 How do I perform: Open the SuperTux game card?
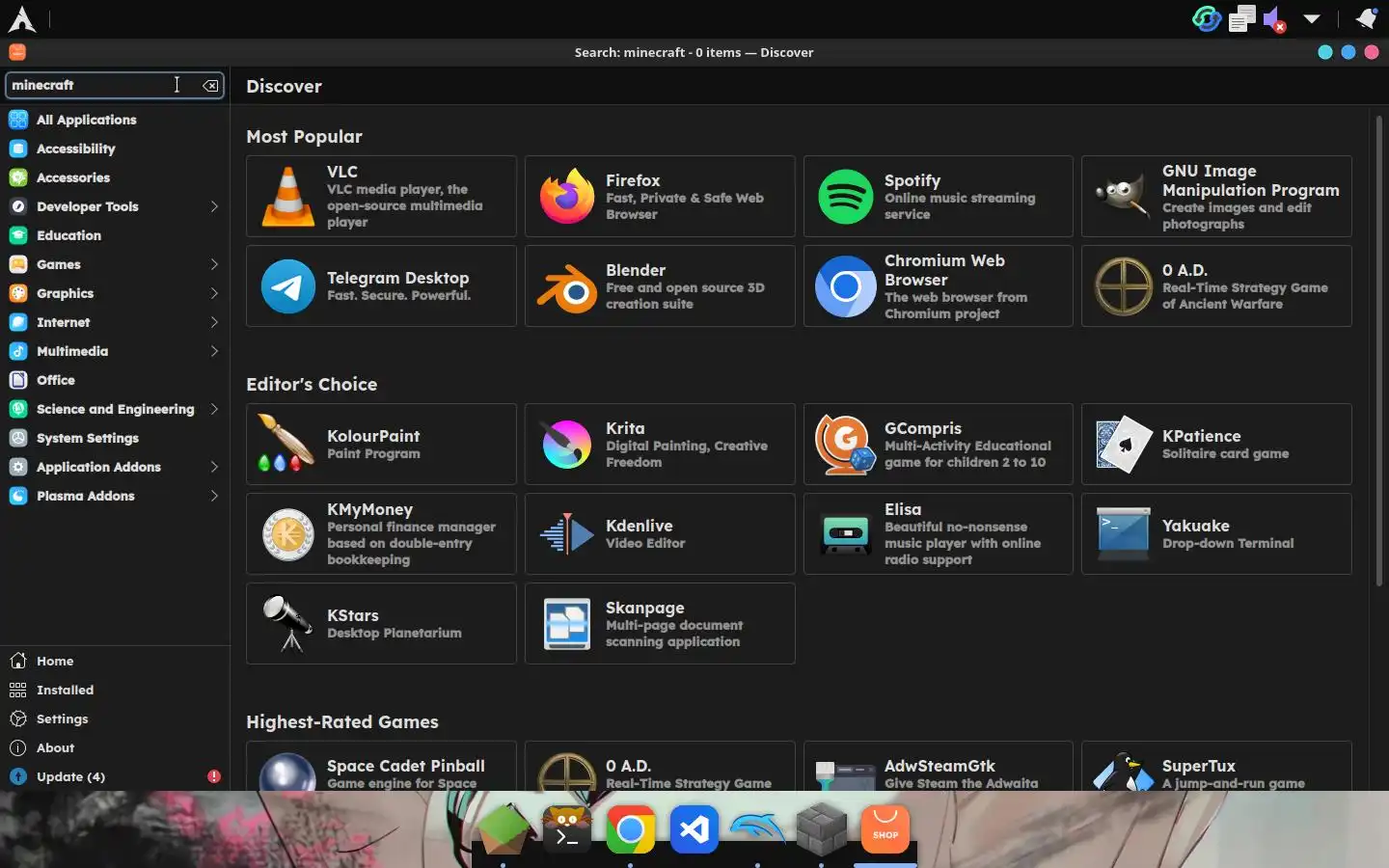coord(1216,767)
